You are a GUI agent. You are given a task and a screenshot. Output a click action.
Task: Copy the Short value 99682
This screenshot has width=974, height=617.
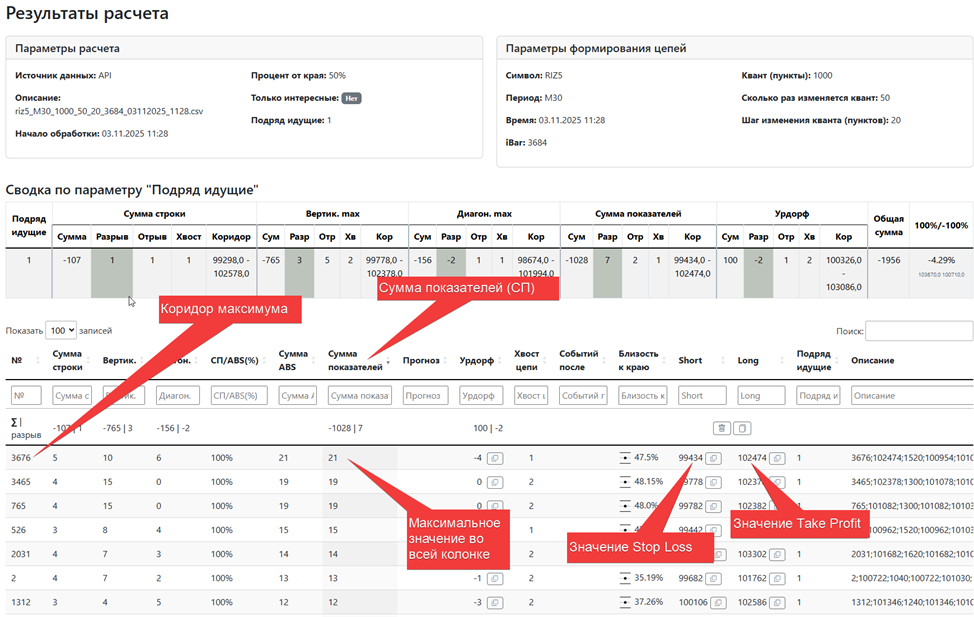tap(714, 577)
